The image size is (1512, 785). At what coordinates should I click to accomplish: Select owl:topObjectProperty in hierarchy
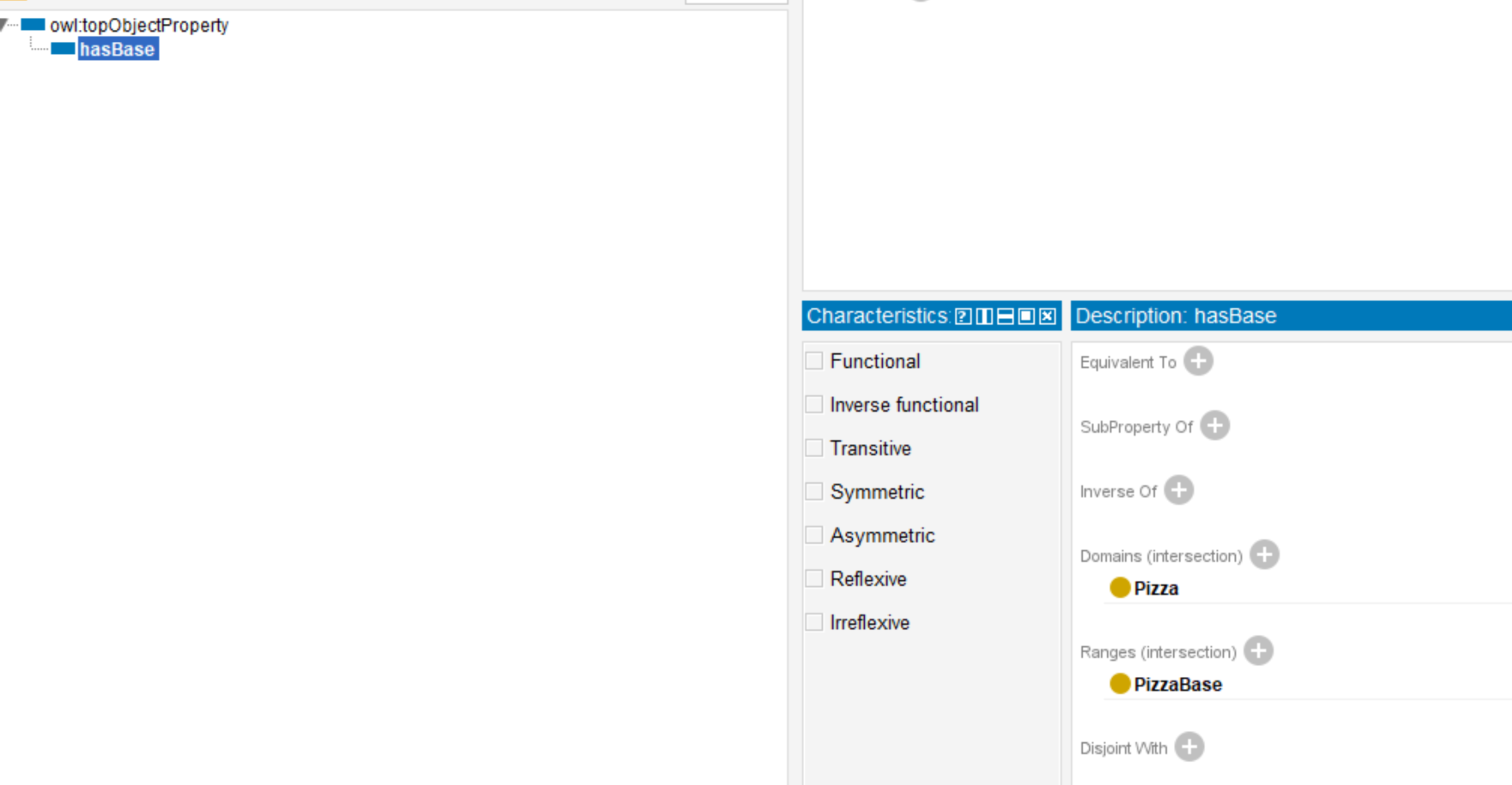point(139,25)
